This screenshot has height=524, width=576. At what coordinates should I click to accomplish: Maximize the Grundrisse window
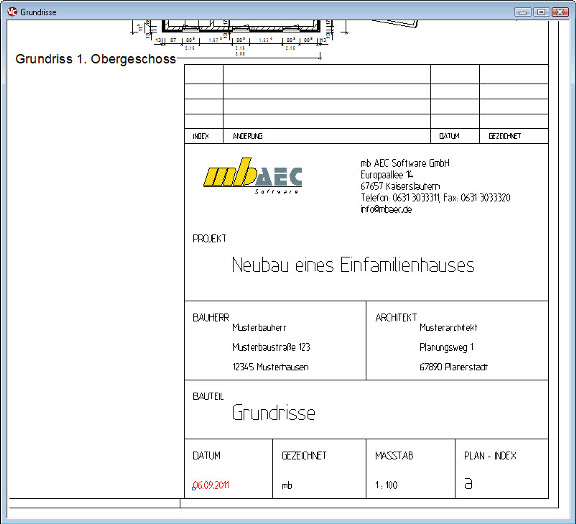tap(541, 12)
